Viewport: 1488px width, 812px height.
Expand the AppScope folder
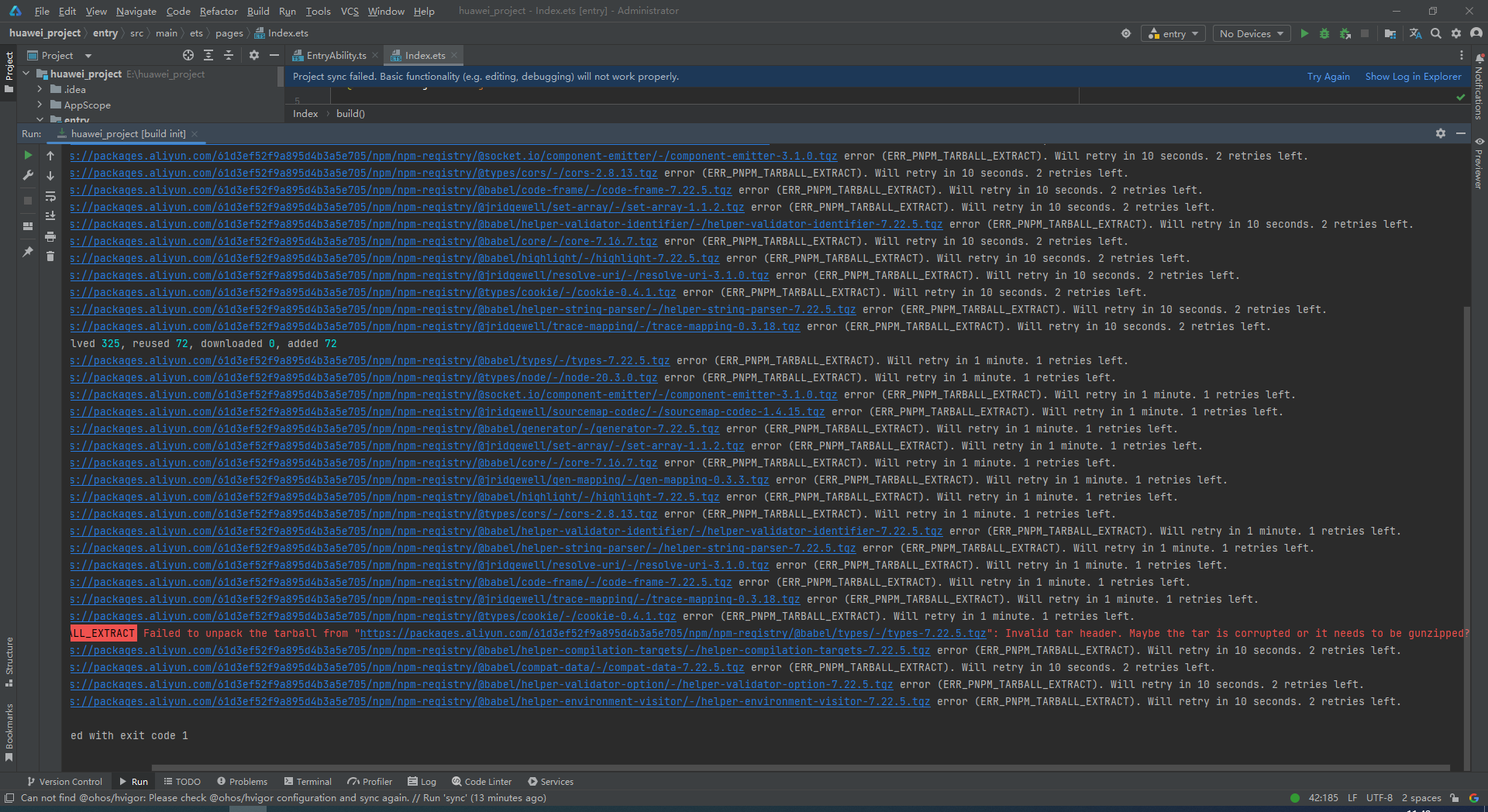40,105
